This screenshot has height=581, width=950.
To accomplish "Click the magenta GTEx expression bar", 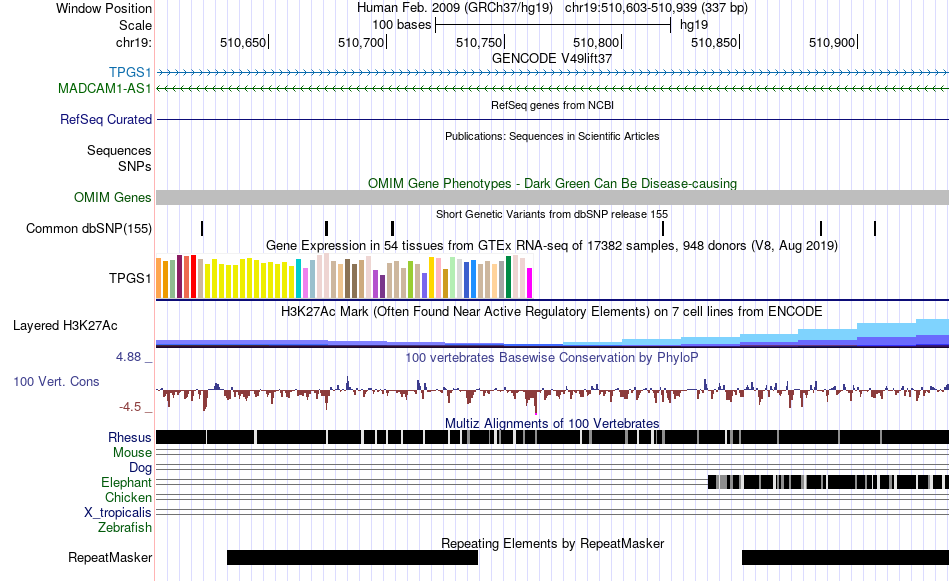I will coord(529,283).
